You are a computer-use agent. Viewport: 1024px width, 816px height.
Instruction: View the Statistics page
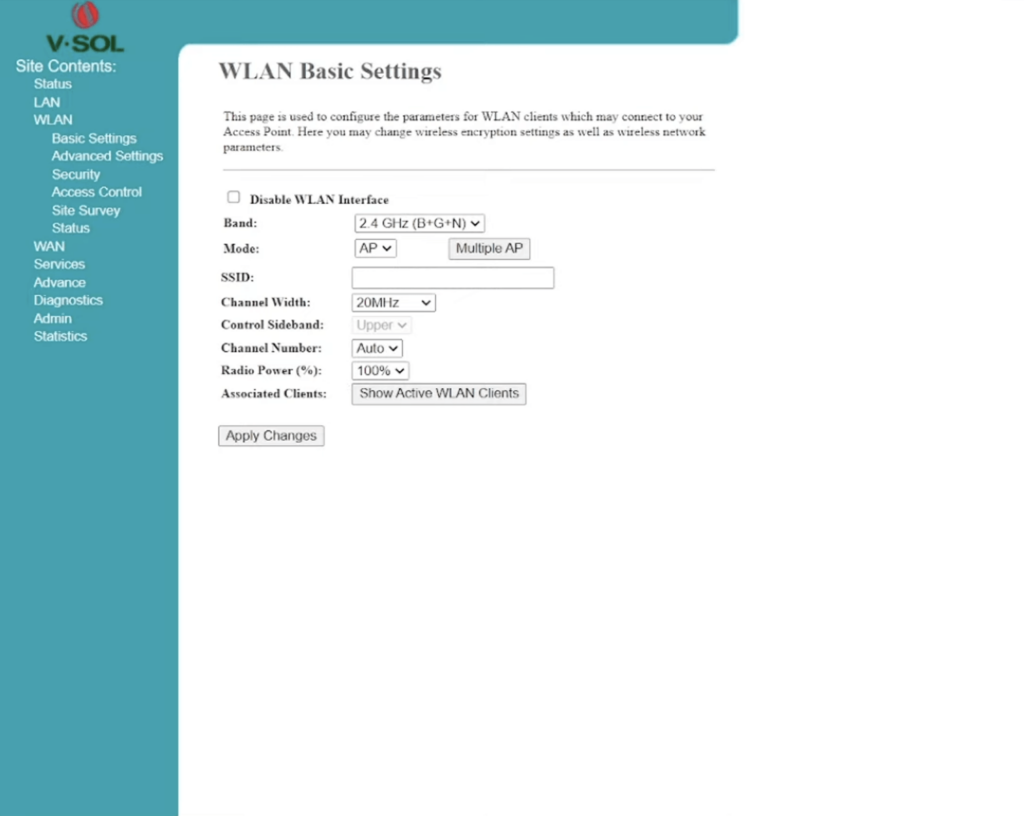click(60, 336)
